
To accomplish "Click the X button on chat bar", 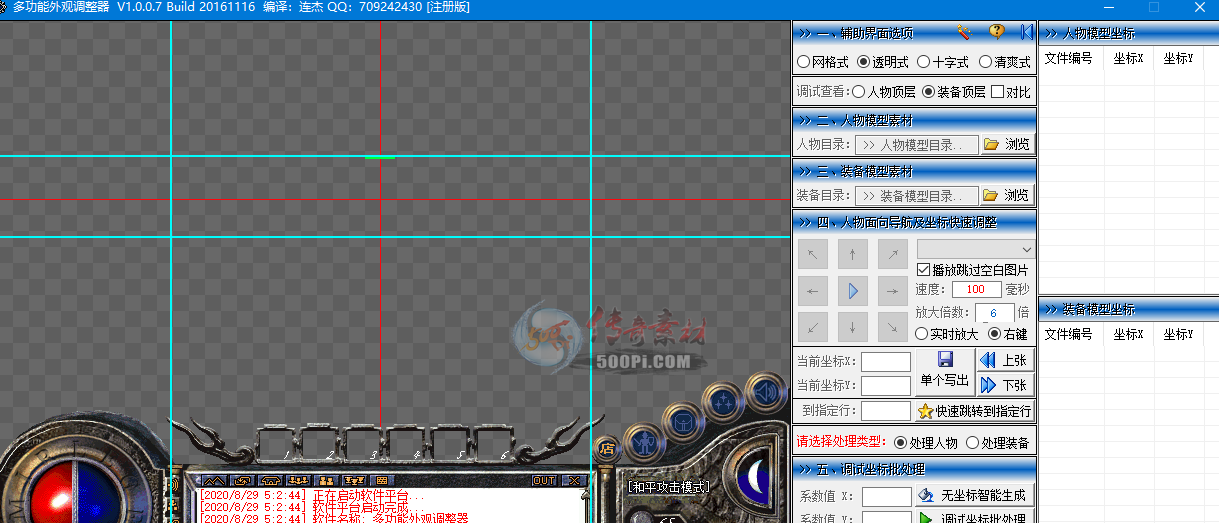I will pos(573,481).
